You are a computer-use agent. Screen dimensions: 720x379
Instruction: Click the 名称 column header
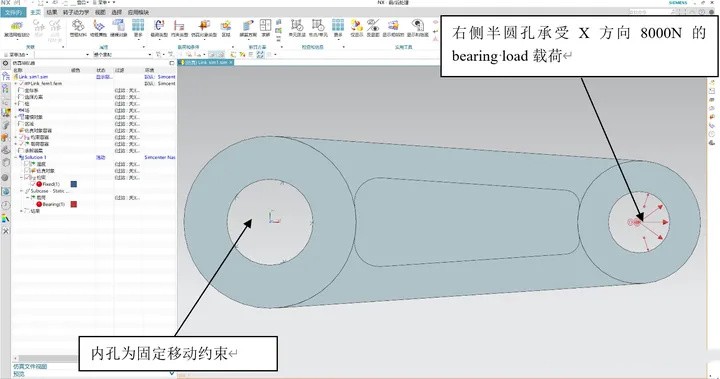17,70
